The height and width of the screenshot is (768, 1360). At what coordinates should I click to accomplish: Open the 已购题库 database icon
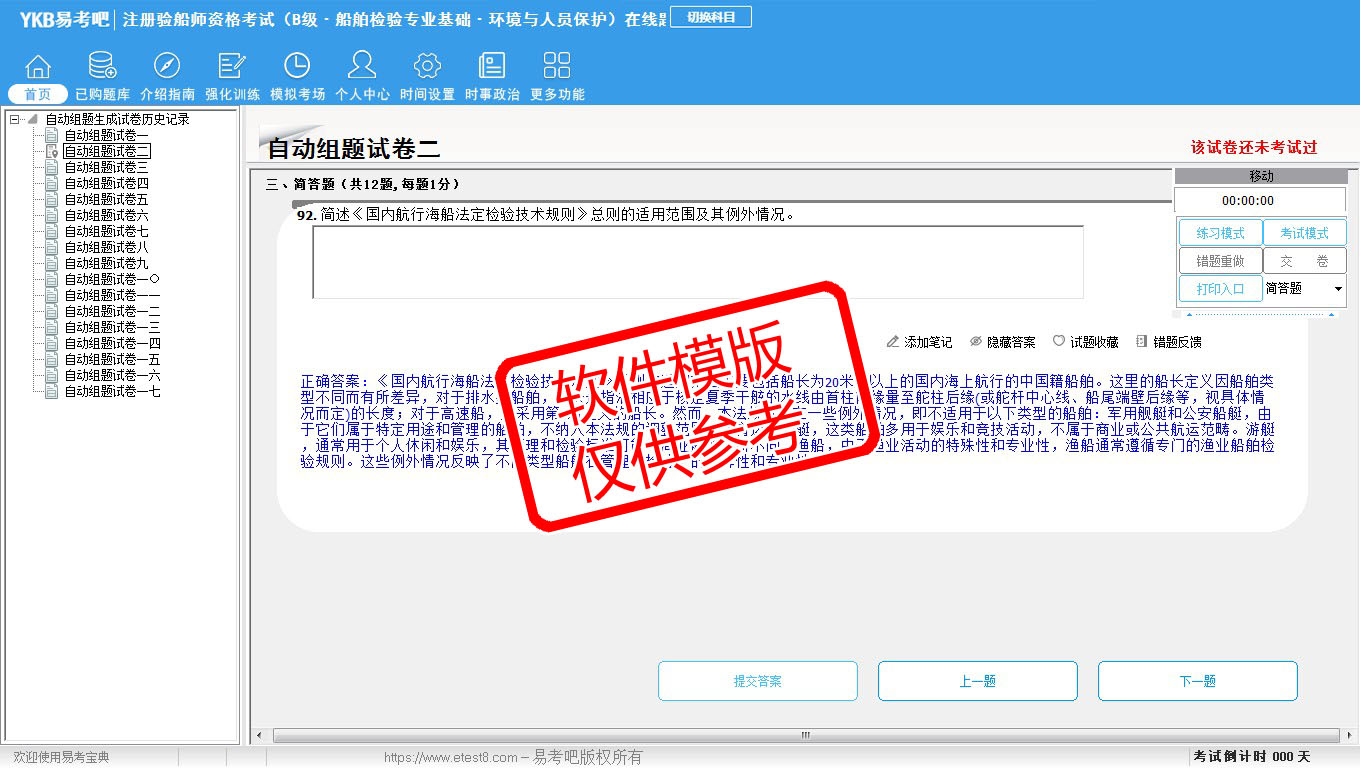[x=102, y=67]
